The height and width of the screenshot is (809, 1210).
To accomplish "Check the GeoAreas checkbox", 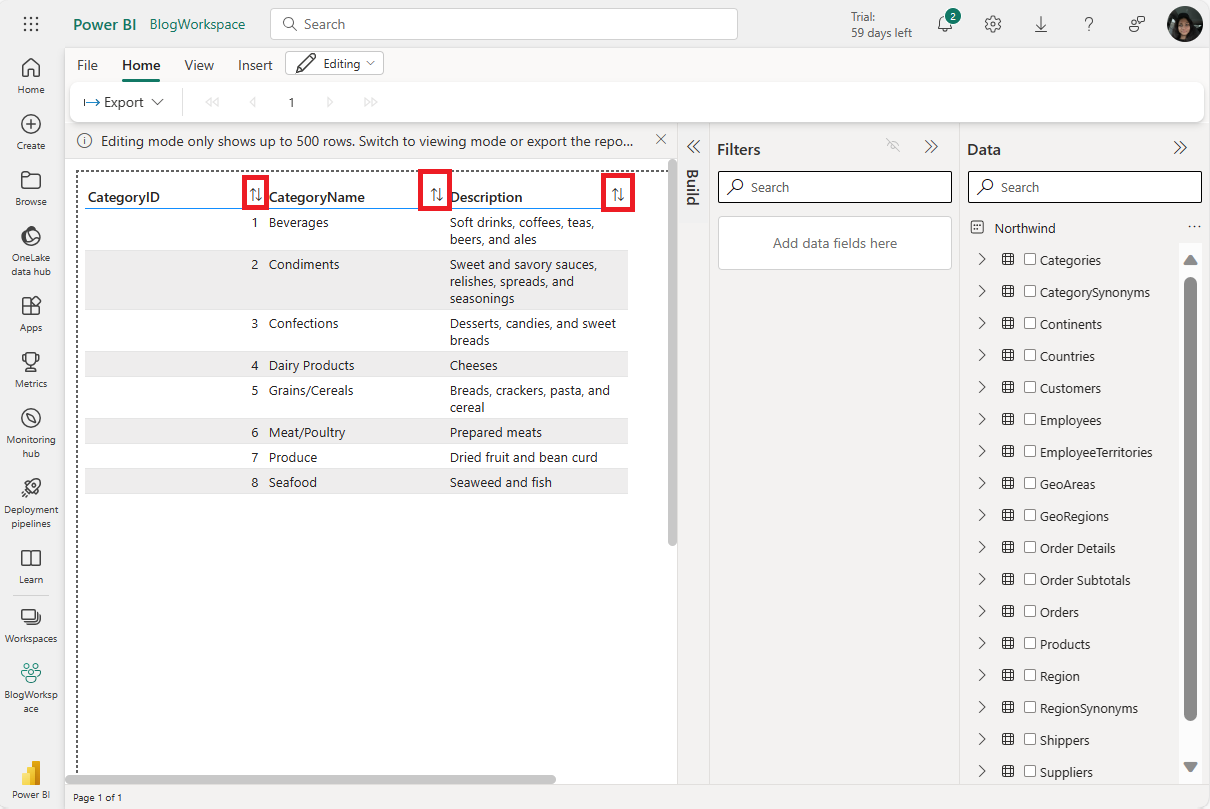I will (1030, 483).
